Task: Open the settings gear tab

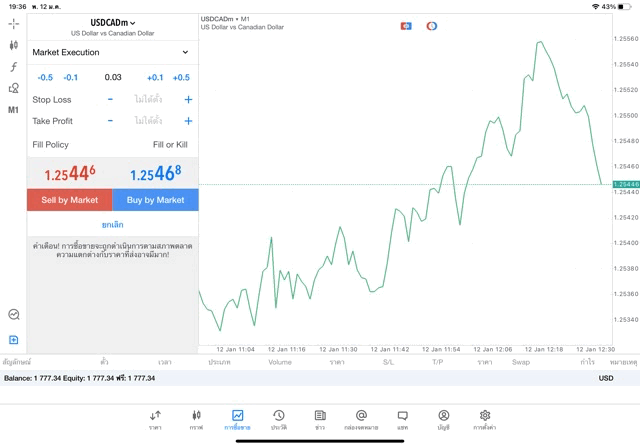Action: (x=485, y=419)
